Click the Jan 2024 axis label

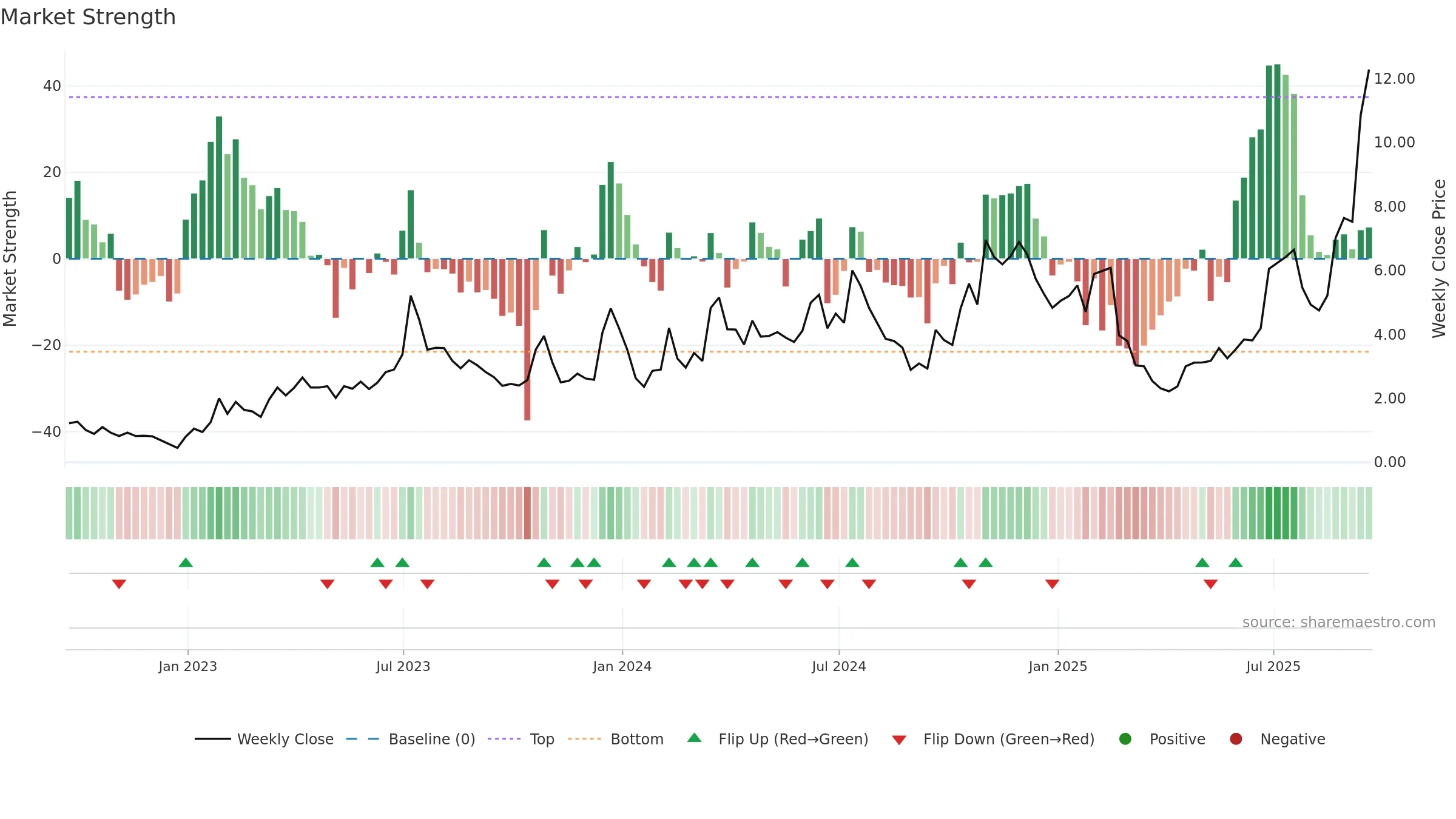[622, 666]
